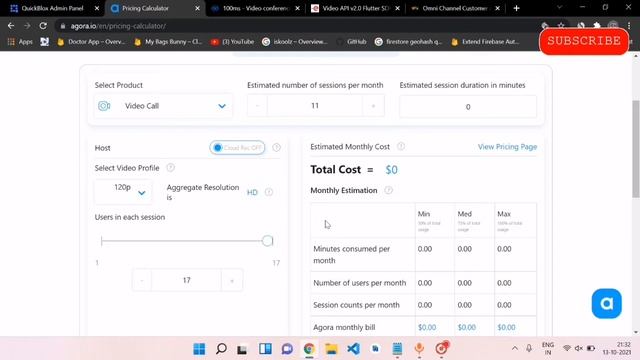Viewport: 640px width, 360px height.
Task: Open File Explorer from taskbar
Action: click(x=331, y=349)
